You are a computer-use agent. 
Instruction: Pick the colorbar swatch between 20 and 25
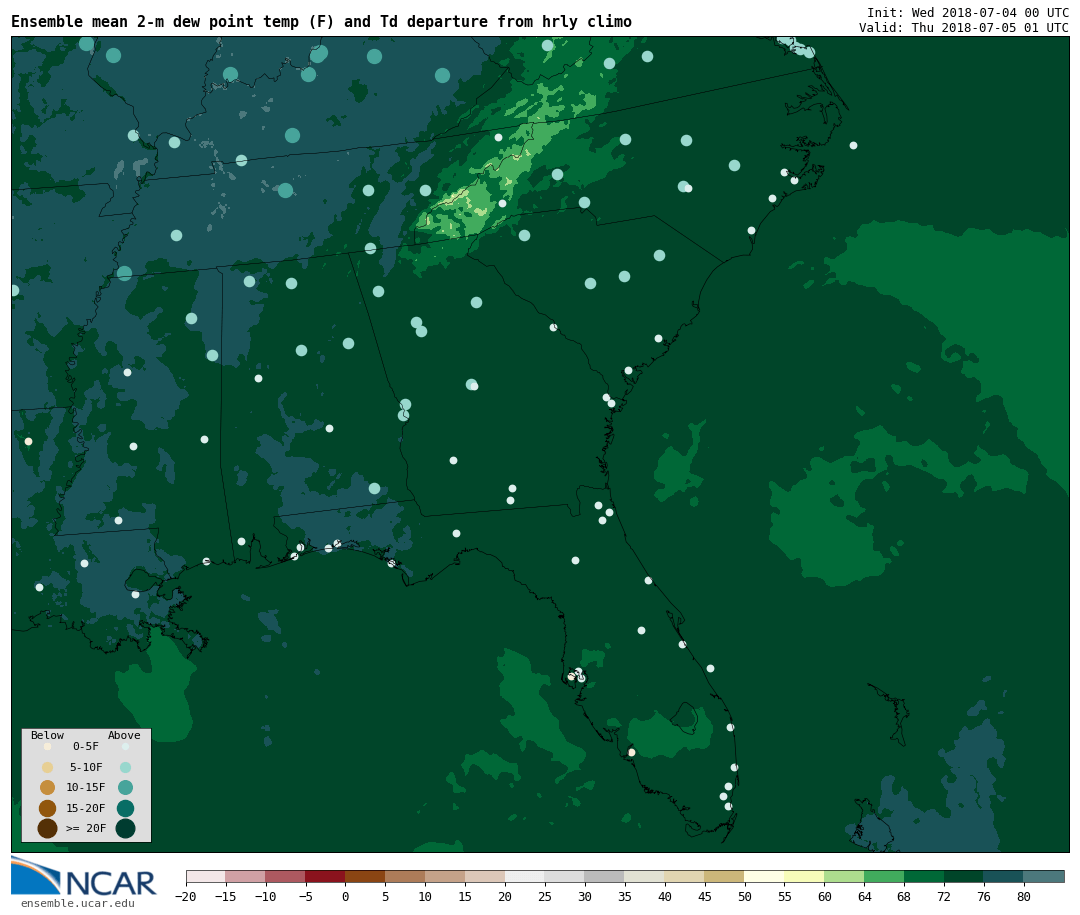525,876
